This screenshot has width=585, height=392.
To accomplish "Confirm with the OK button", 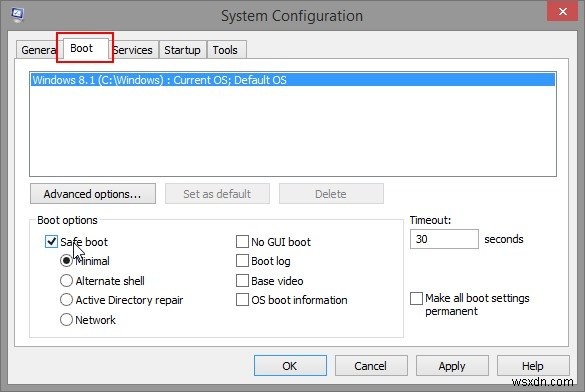I will click(290, 366).
